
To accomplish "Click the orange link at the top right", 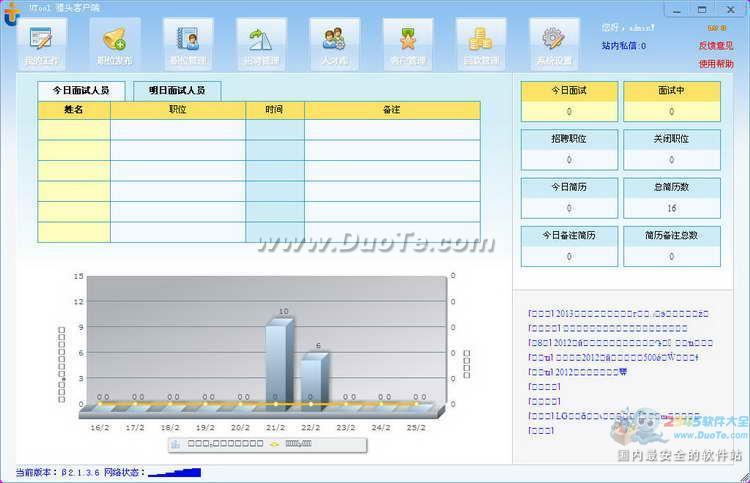I will (x=717, y=28).
